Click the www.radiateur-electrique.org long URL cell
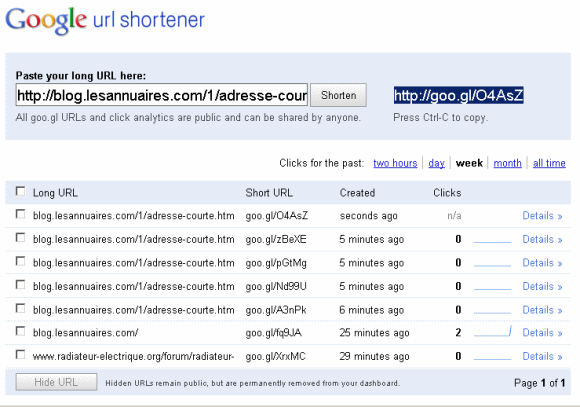 click(133, 356)
